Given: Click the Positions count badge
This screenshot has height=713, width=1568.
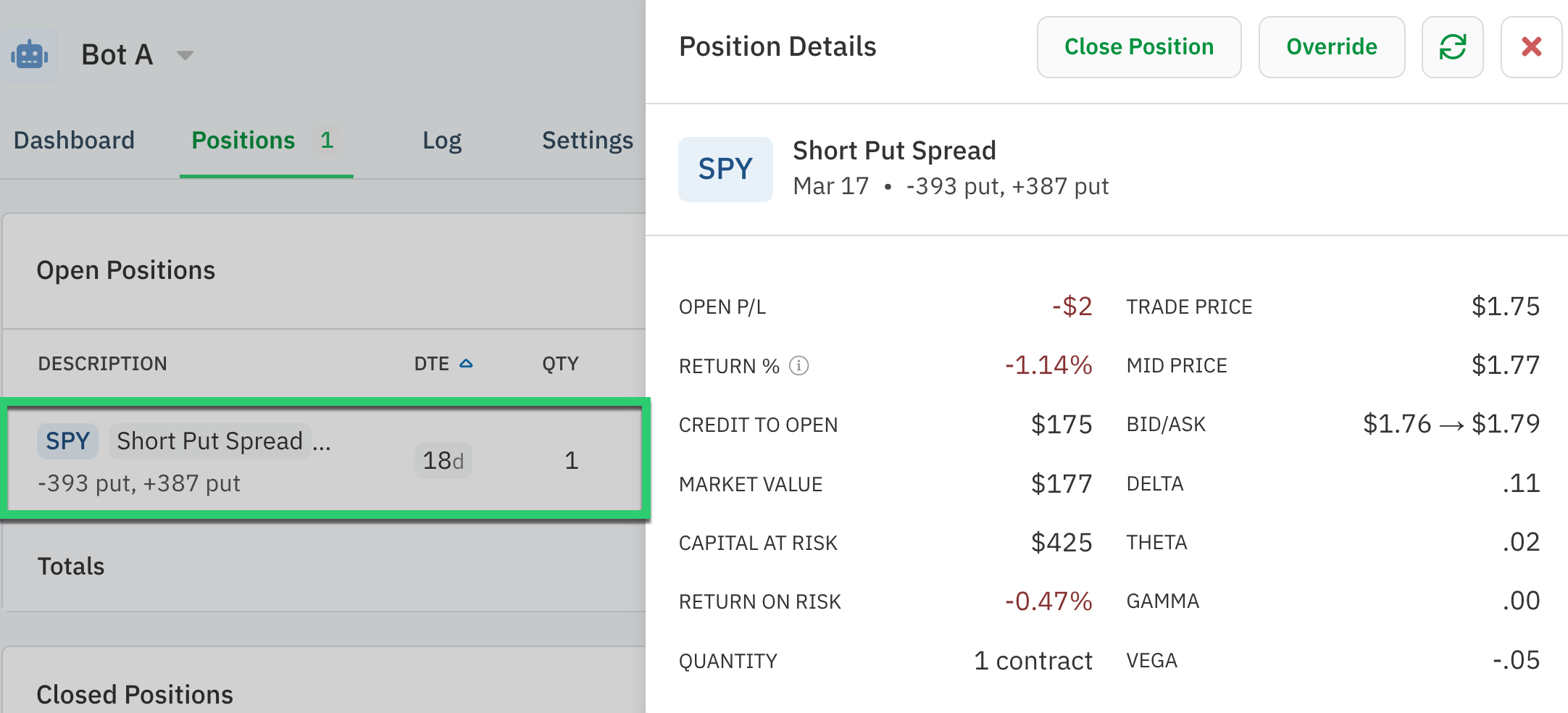Looking at the screenshot, I should [328, 140].
